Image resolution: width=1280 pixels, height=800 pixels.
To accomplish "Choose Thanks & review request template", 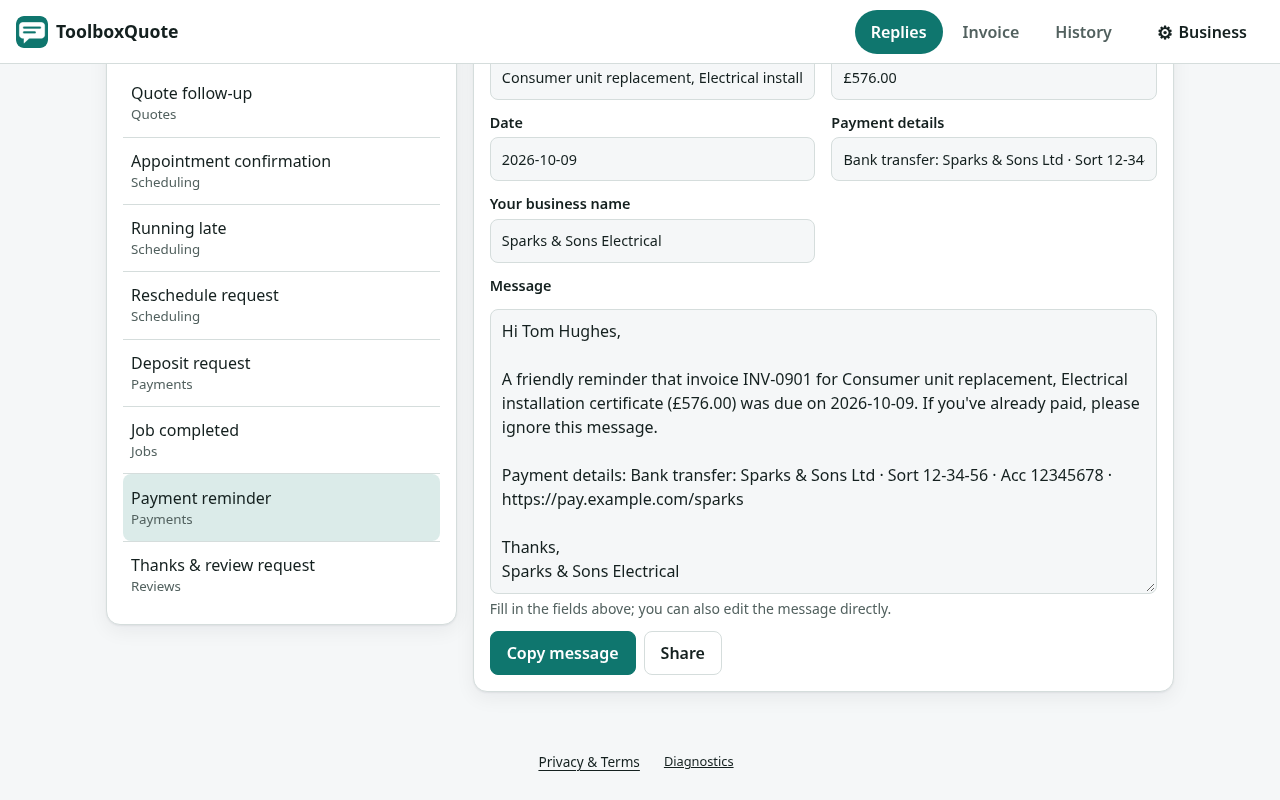I will click(x=281, y=575).
